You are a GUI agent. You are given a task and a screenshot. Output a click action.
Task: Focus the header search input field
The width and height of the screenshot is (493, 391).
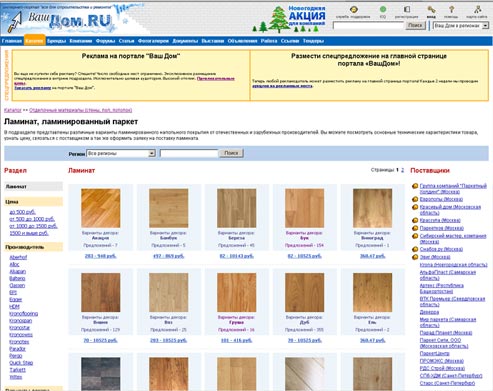[x=368, y=25]
